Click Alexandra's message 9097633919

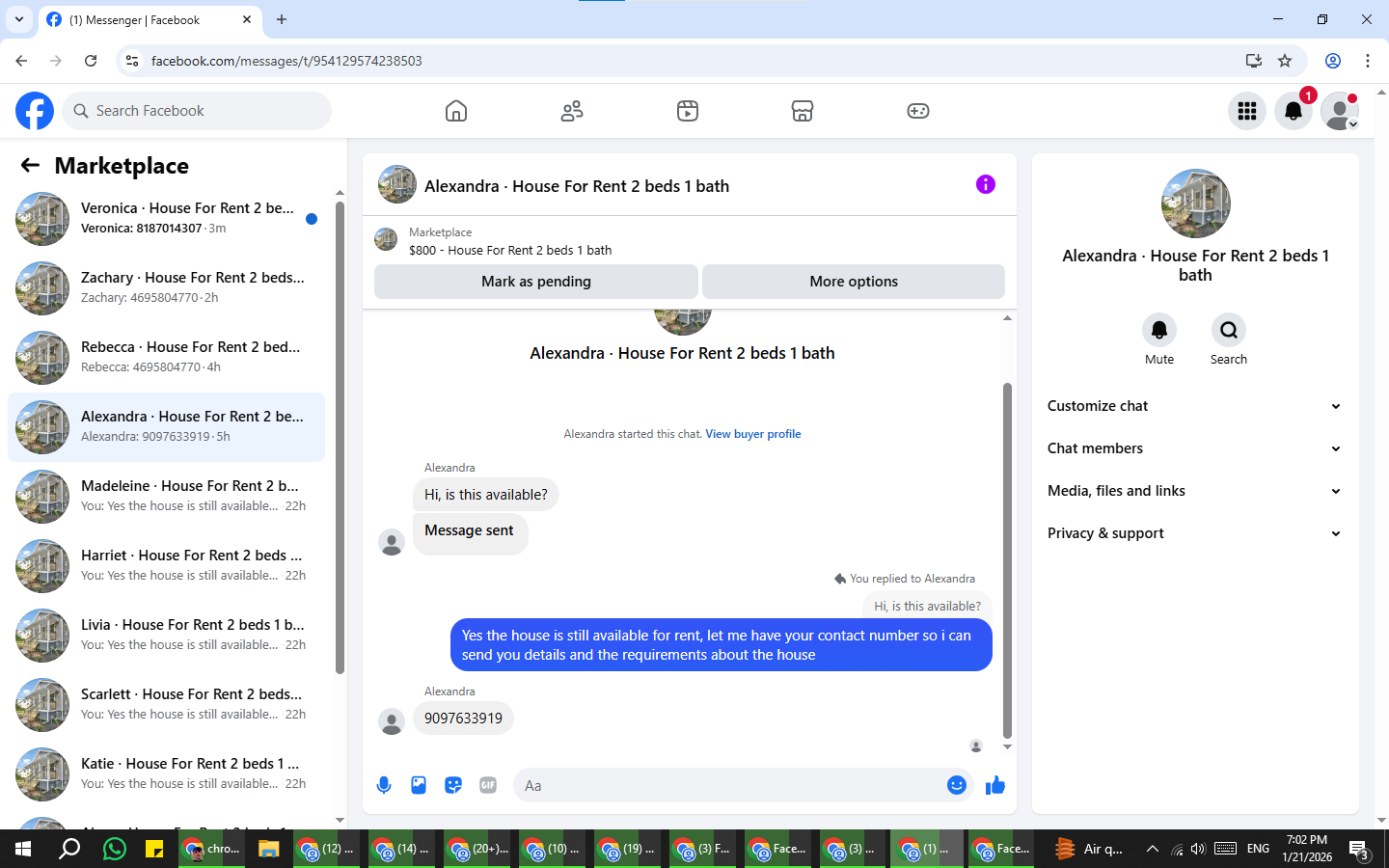463,719
